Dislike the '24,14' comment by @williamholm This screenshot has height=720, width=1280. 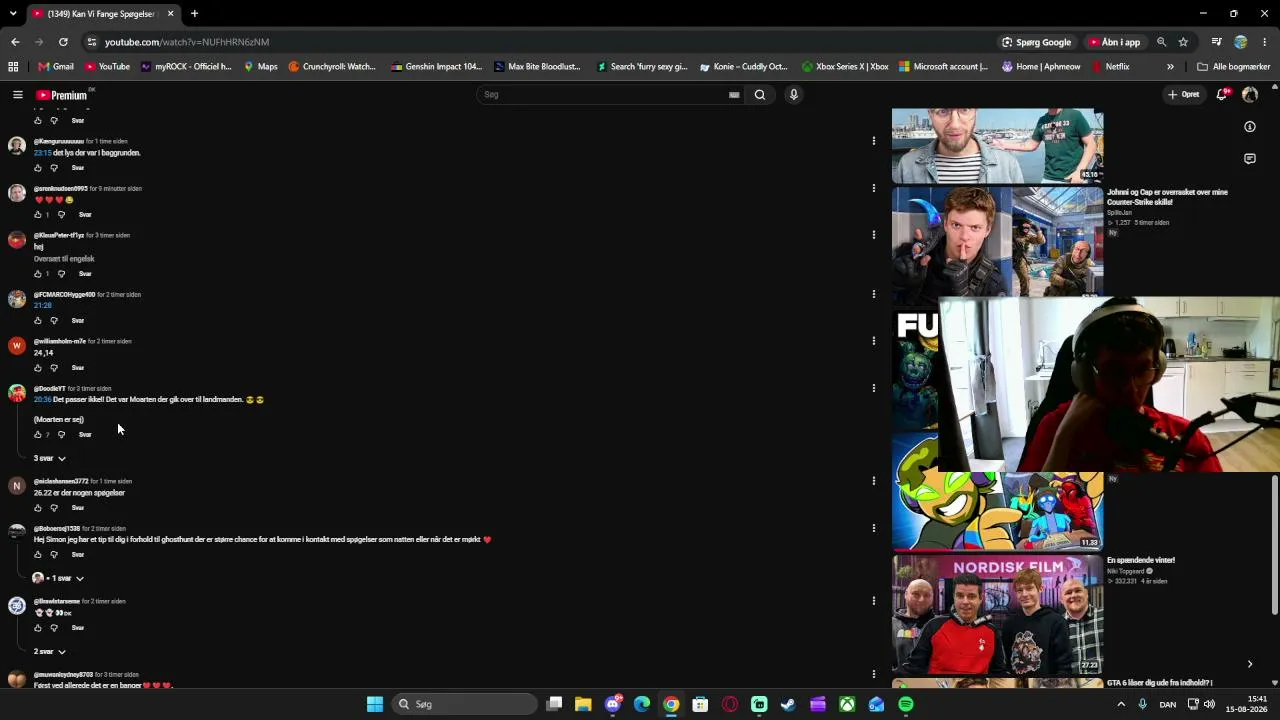pyautogui.click(x=54, y=368)
